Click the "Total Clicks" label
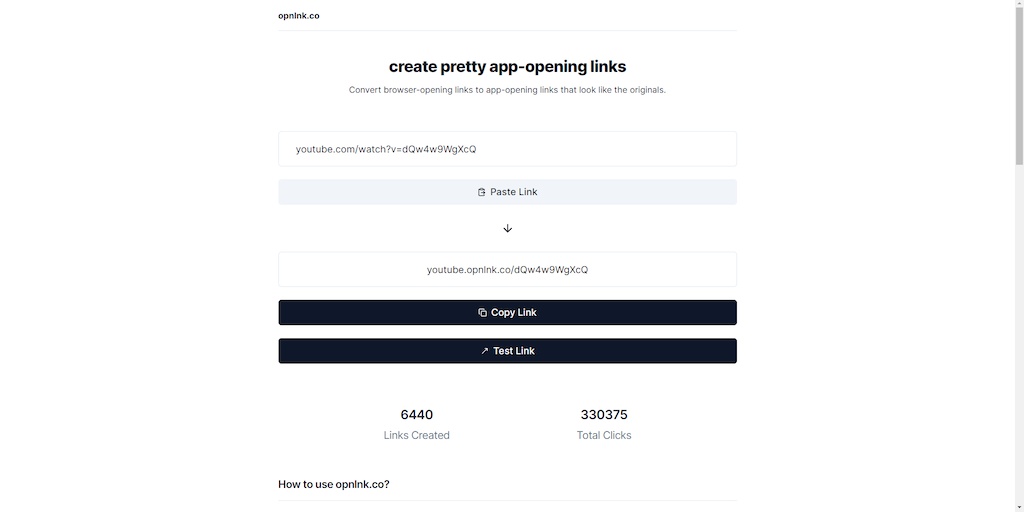 pyautogui.click(x=604, y=436)
